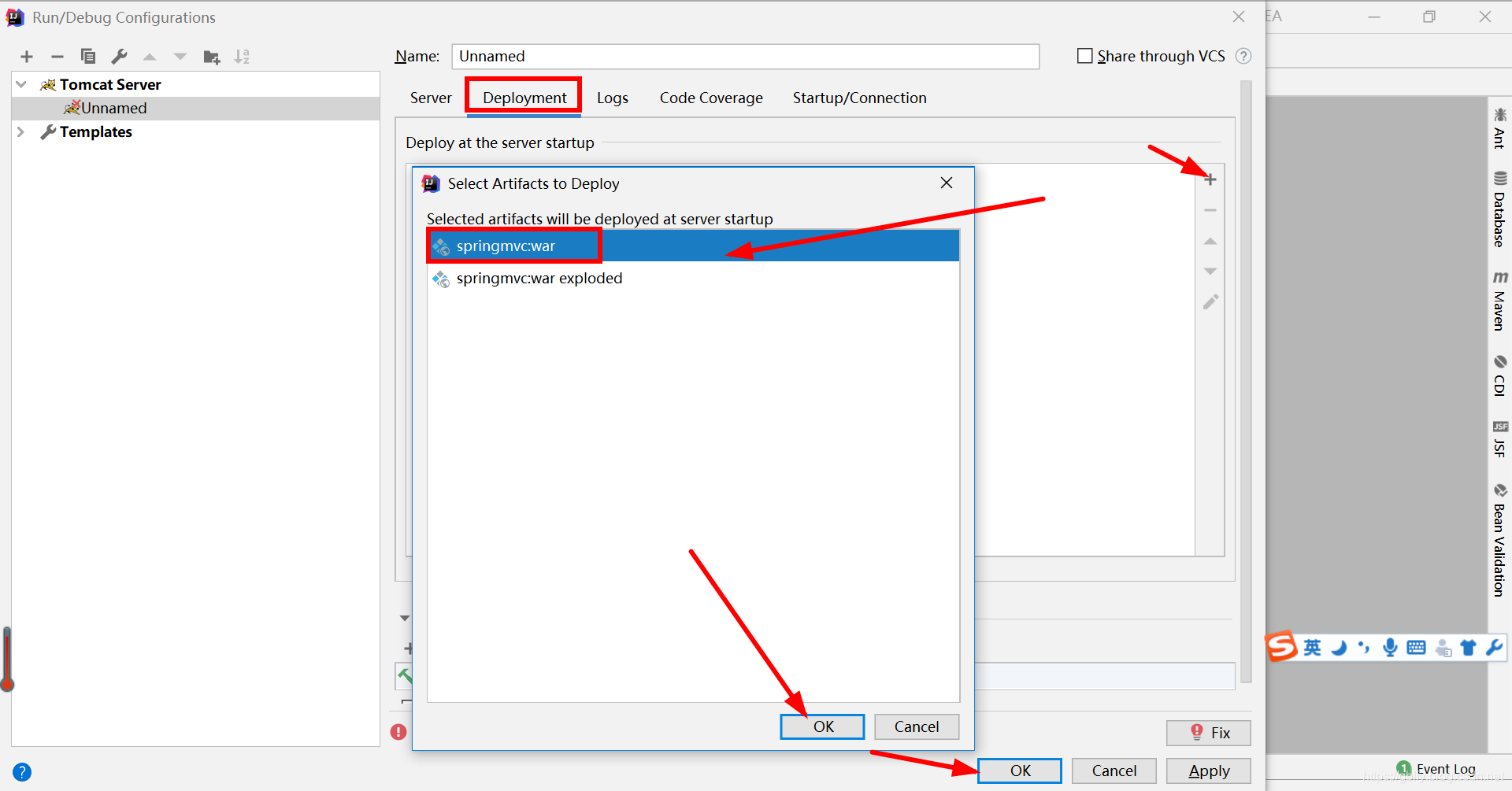Add new configuration with plus icon
1512x791 pixels.
27,57
